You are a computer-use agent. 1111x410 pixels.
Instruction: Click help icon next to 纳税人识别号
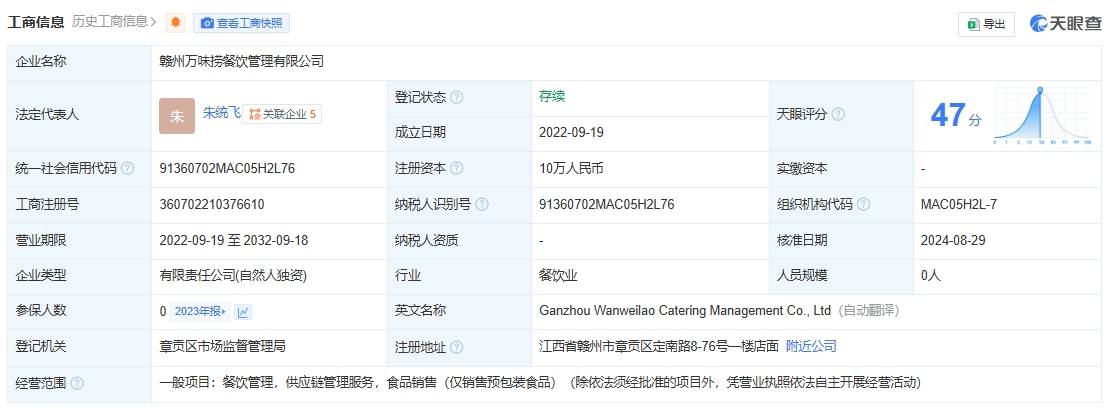482,205
